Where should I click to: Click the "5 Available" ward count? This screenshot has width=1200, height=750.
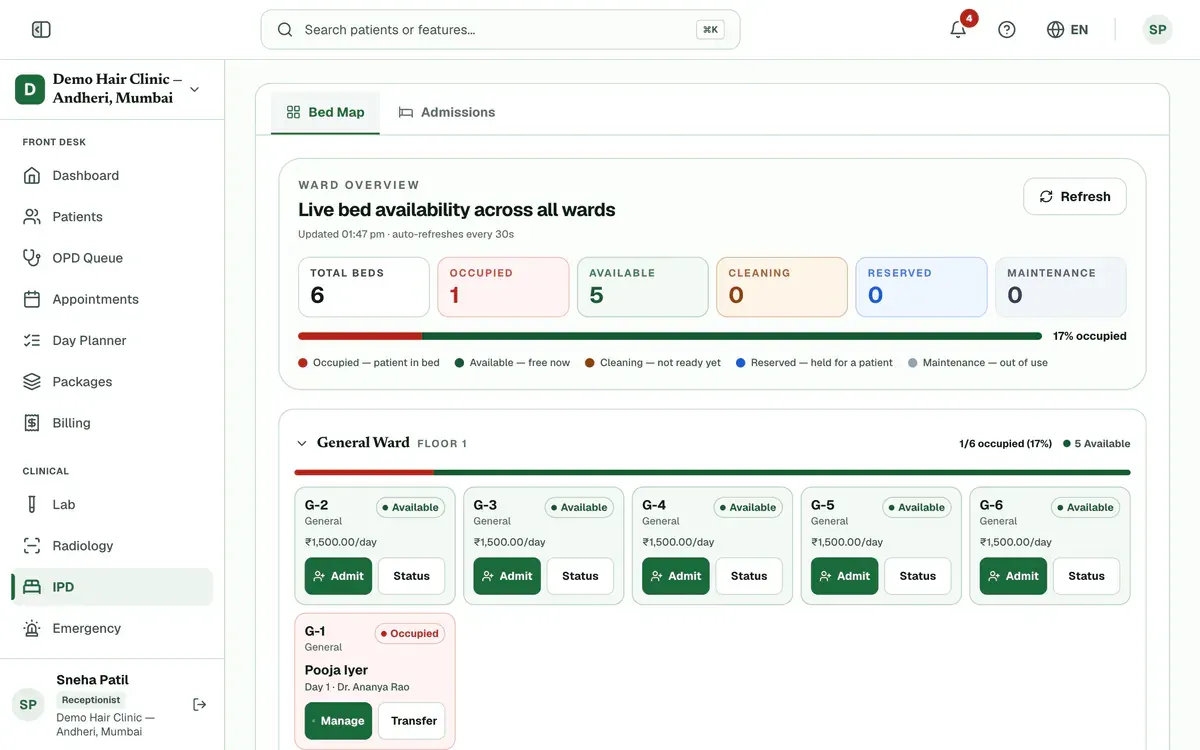point(1097,444)
